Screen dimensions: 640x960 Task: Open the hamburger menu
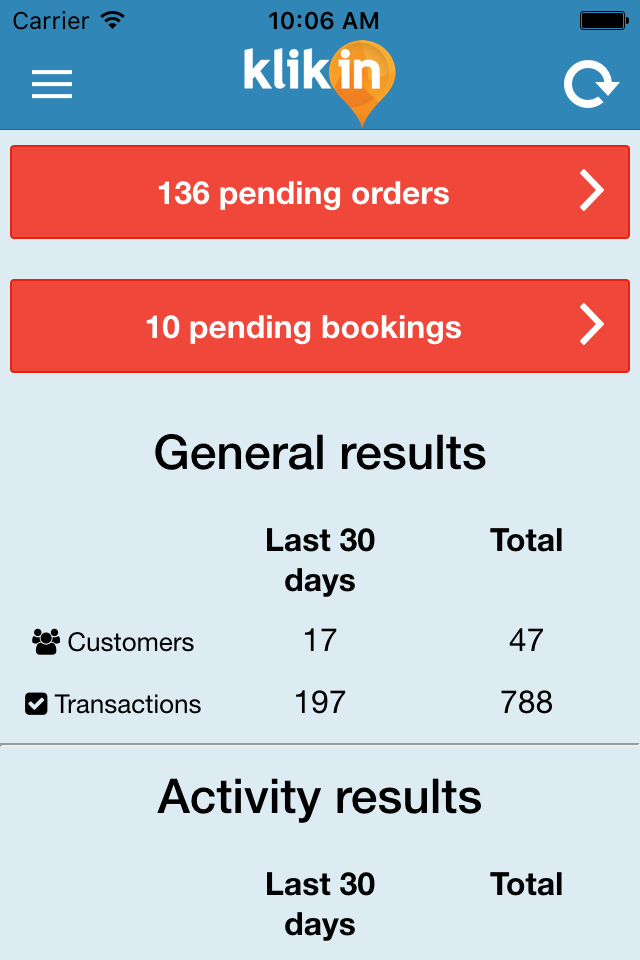pos(52,84)
